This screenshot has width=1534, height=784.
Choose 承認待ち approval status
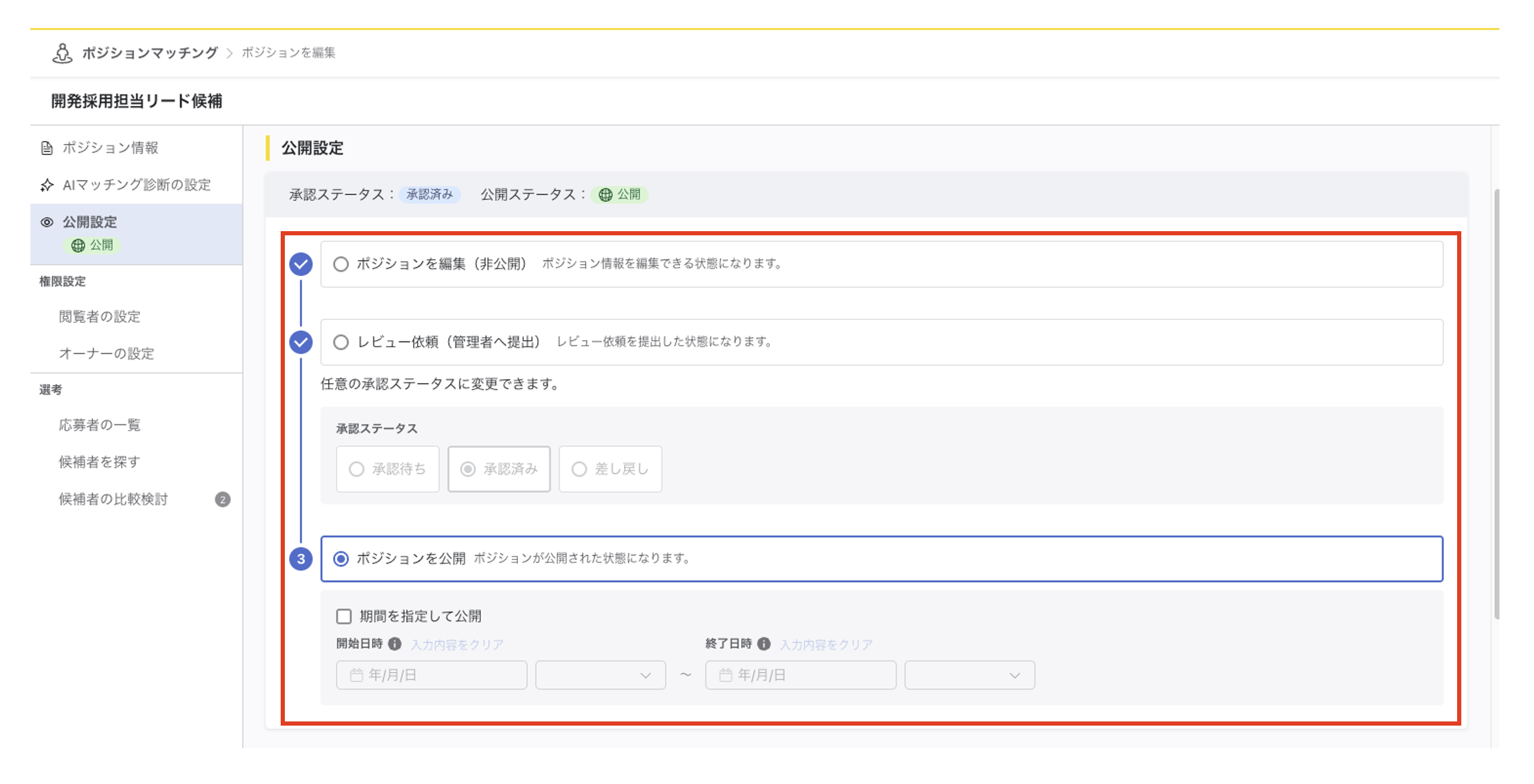pos(387,469)
